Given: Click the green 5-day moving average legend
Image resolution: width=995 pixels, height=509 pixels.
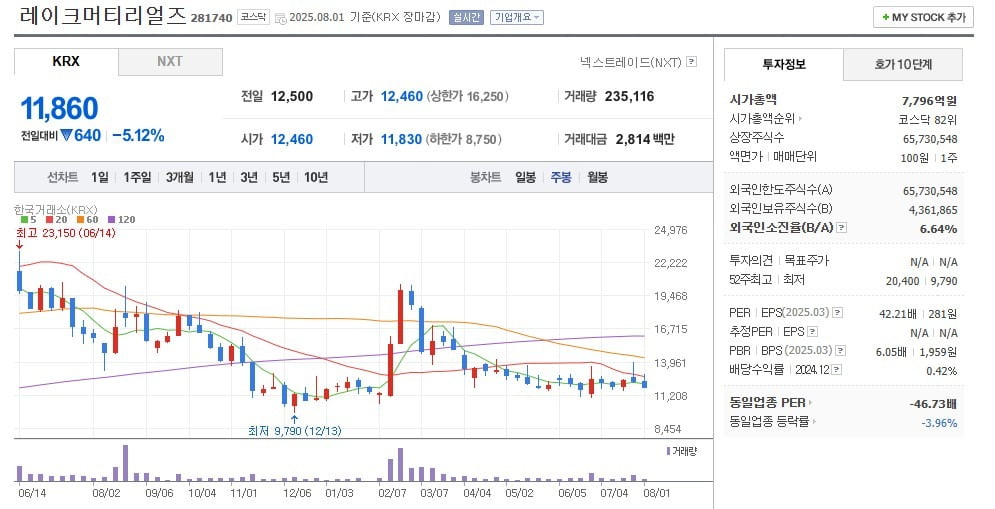Looking at the screenshot, I should pyautogui.click(x=29, y=220).
